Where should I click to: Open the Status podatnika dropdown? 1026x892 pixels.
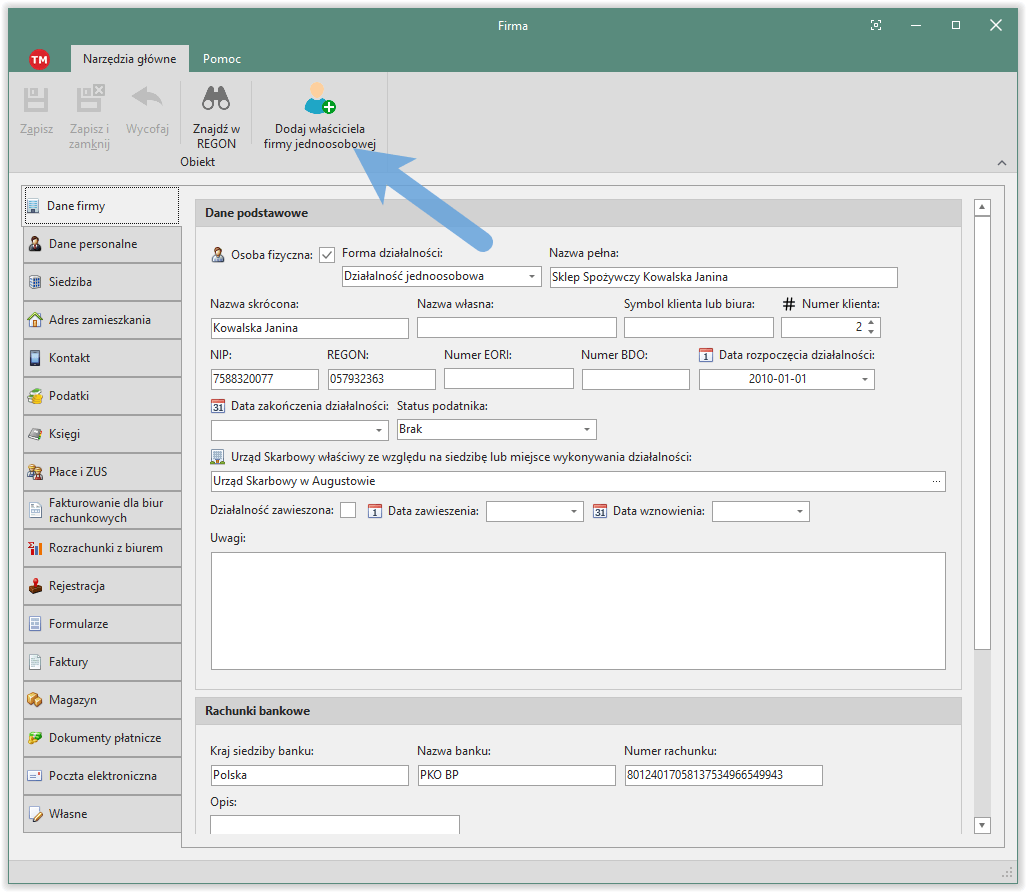pyautogui.click(x=586, y=430)
